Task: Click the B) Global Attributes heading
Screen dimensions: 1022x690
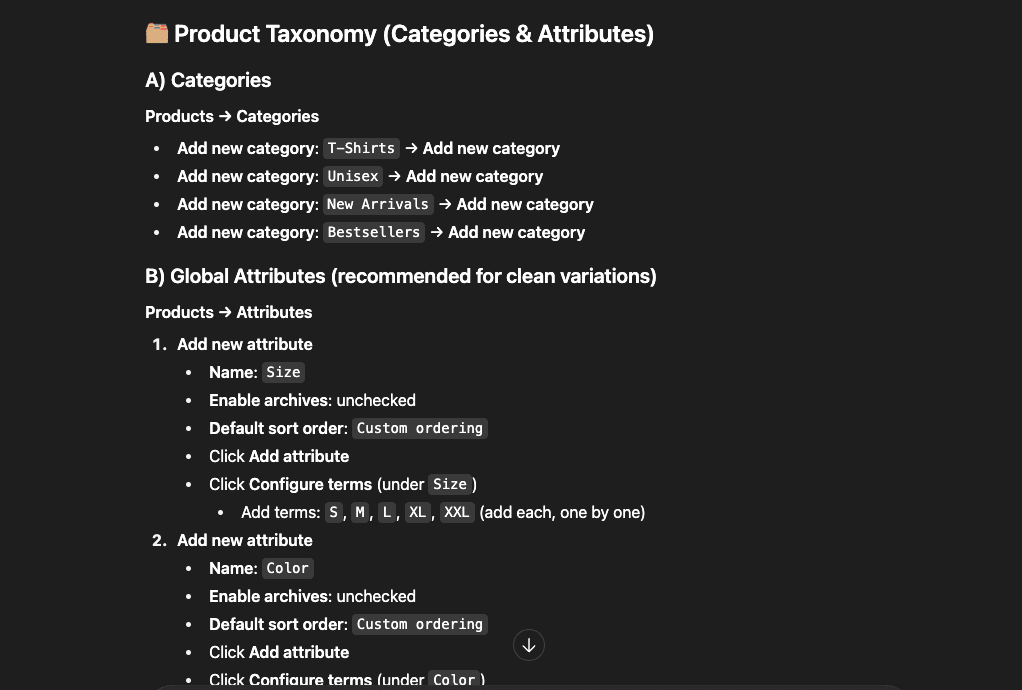Action: click(x=401, y=276)
